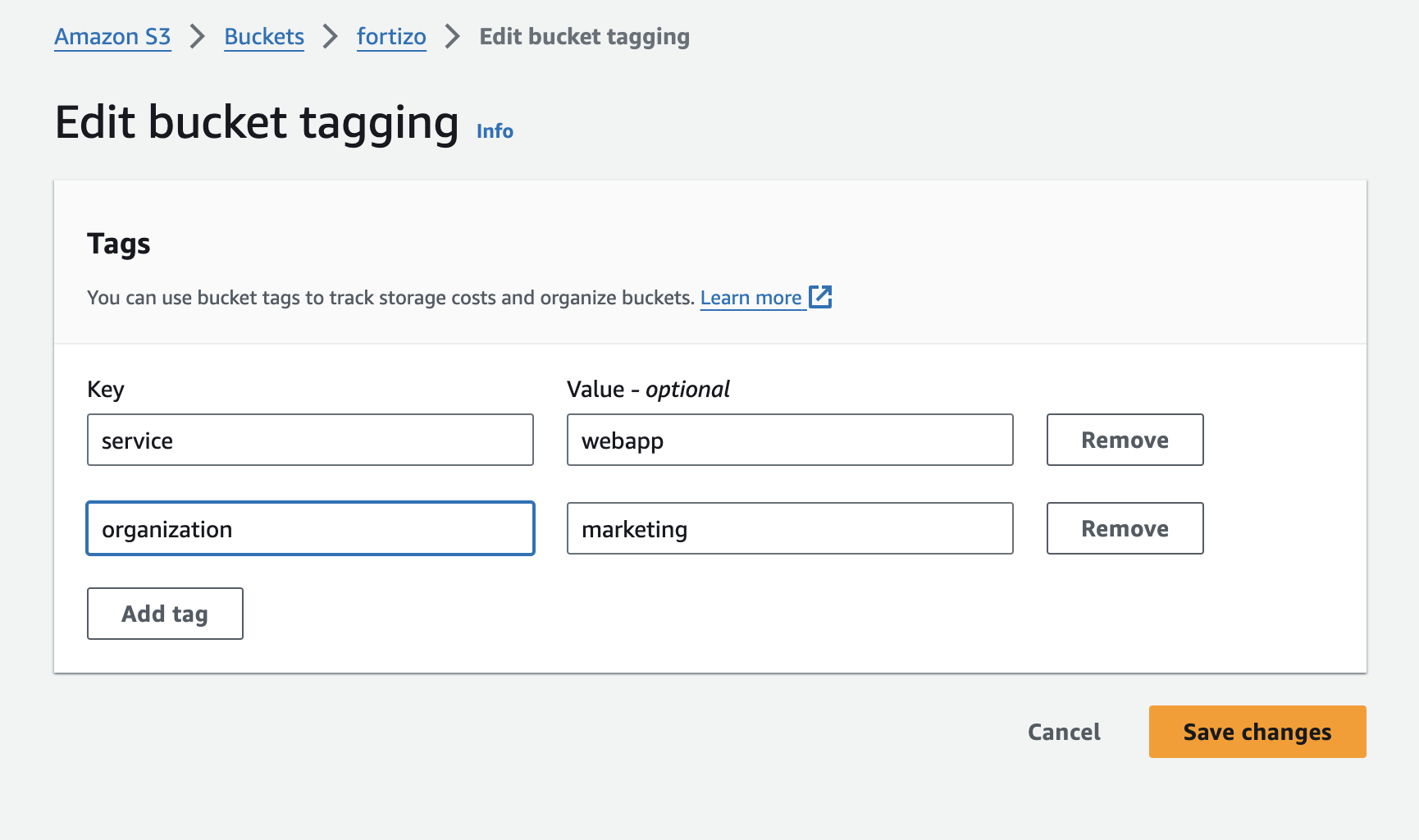This screenshot has width=1419, height=840.
Task: Cancel editing bucket tags
Action: (x=1064, y=732)
